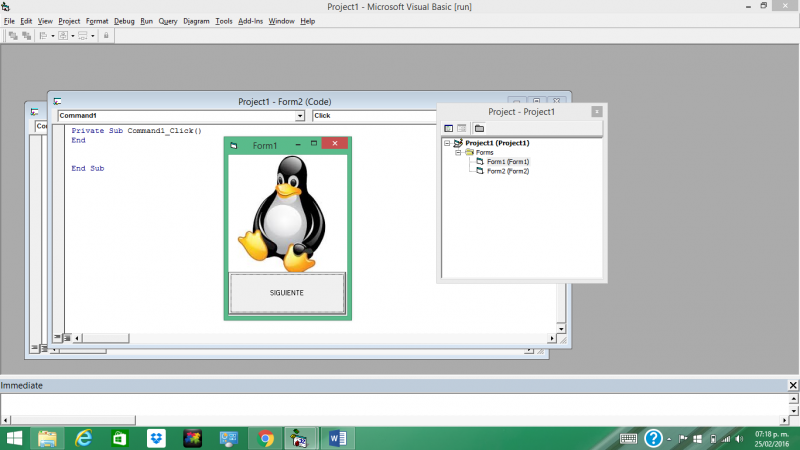This screenshot has width=800, height=450.
Task: Open the Run menu
Action: (146, 21)
